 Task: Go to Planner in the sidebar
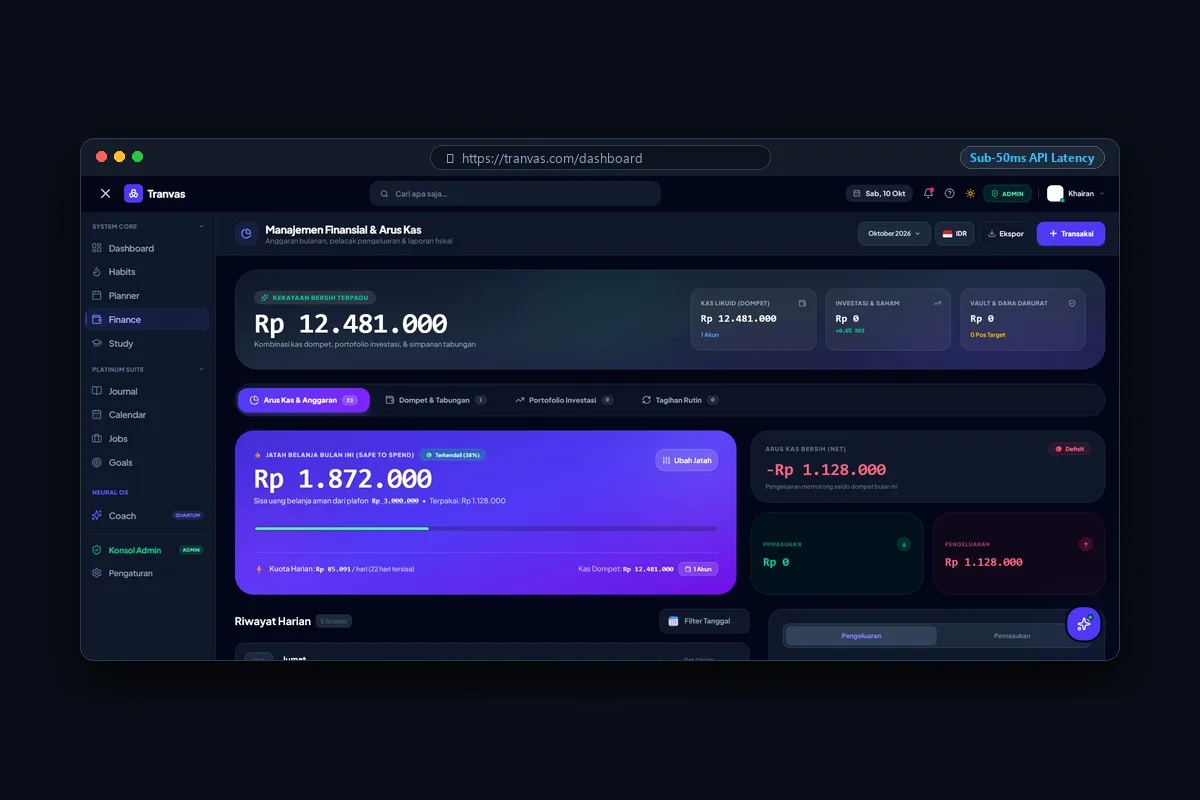point(146,296)
